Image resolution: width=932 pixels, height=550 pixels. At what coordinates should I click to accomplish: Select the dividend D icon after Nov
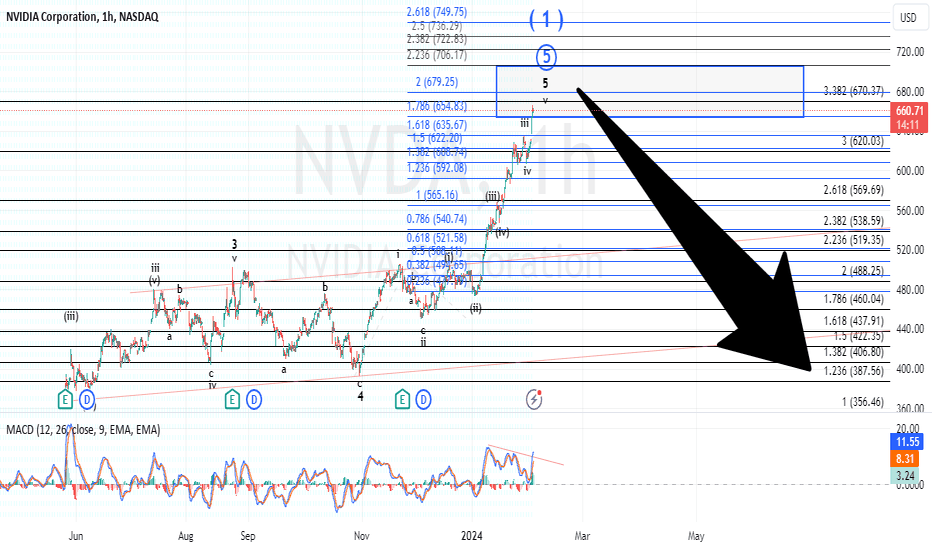[424, 400]
